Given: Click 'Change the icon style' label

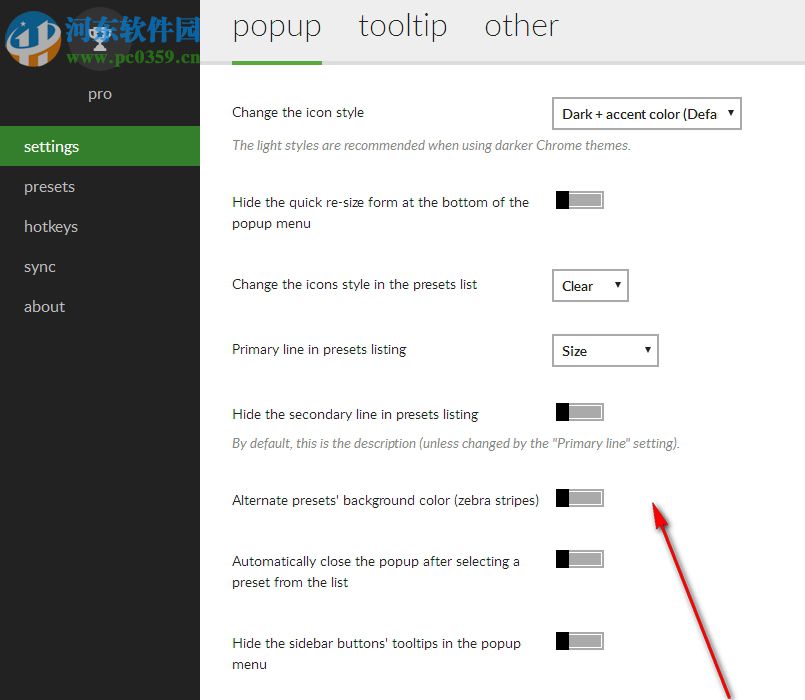Looking at the screenshot, I should (x=298, y=112).
